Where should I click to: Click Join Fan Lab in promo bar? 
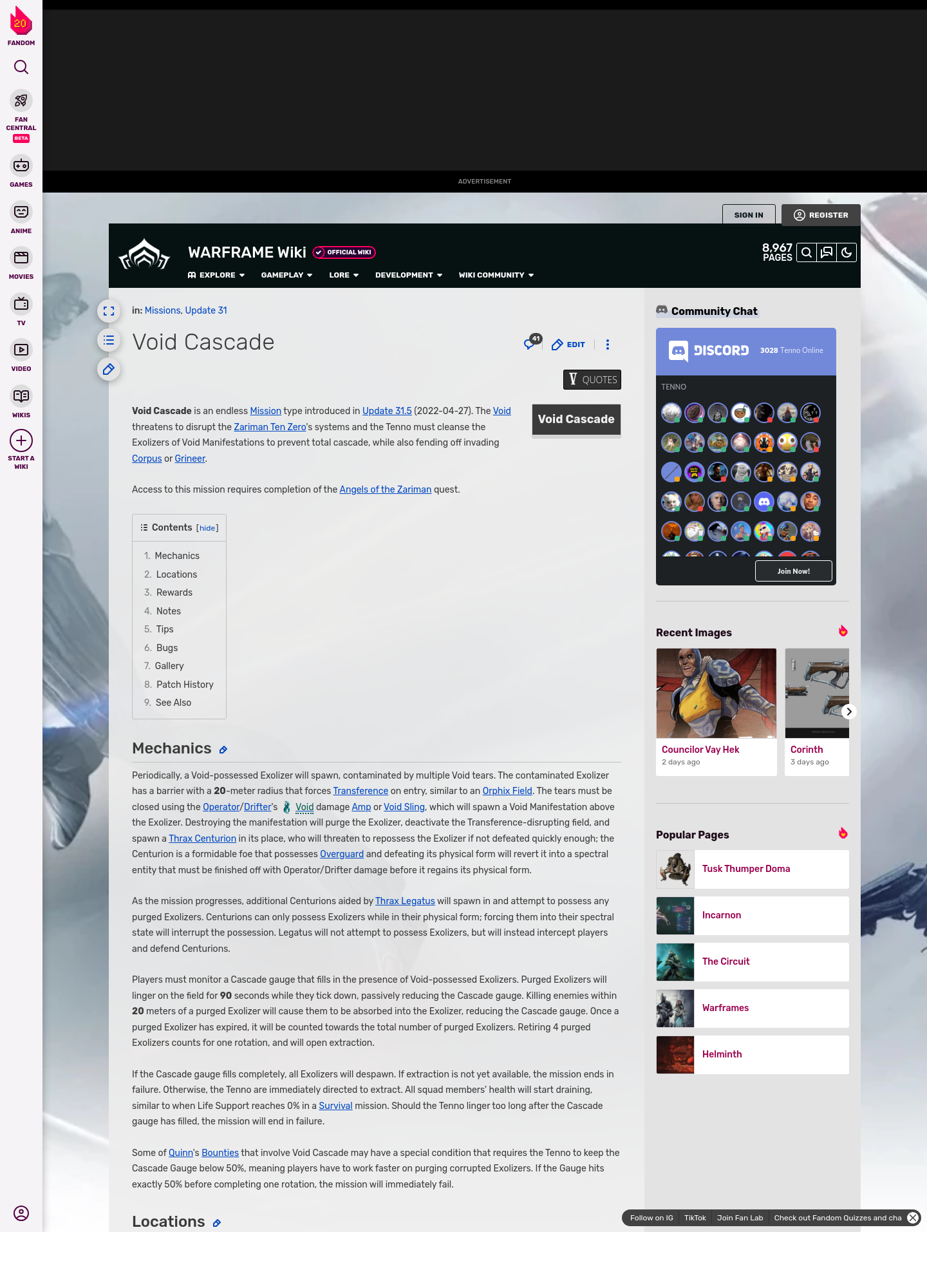pos(740,1218)
